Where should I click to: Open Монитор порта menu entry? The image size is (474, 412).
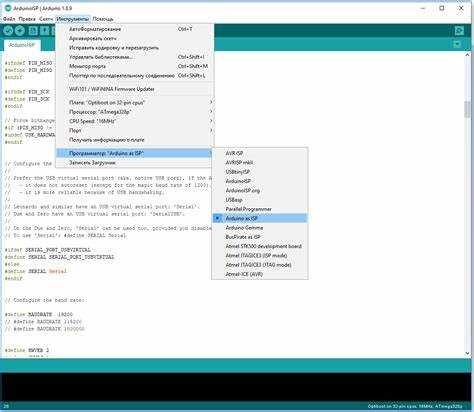pos(134,66)
